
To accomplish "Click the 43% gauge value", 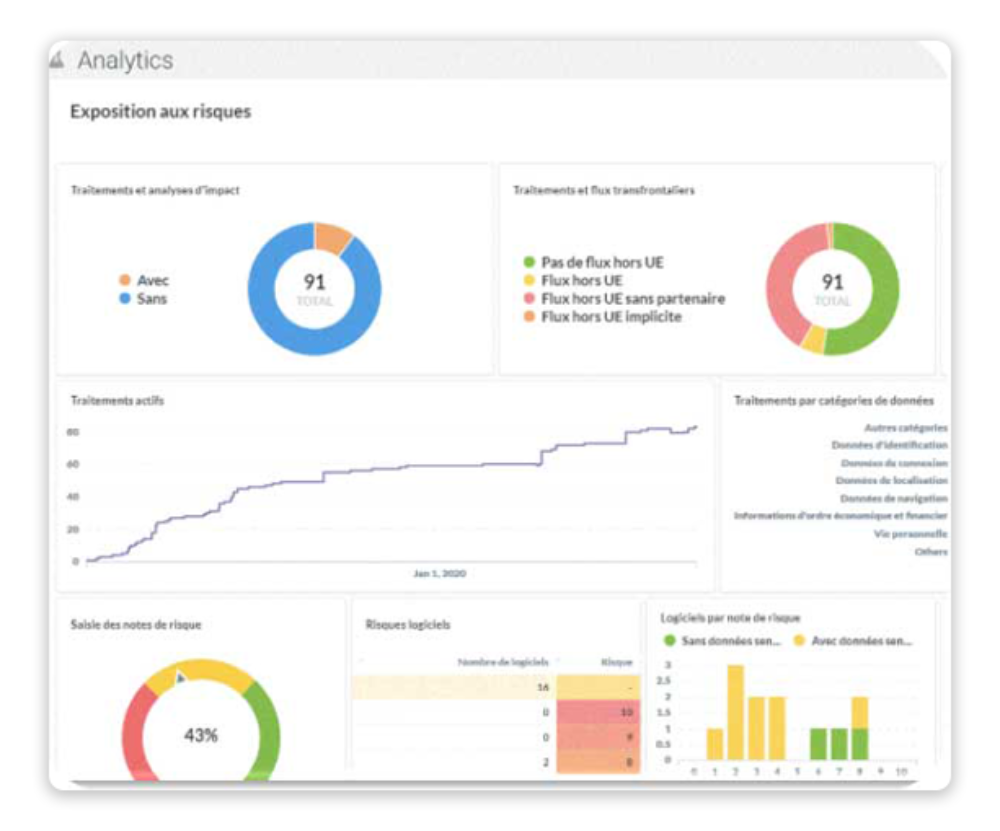I will tap(201, 735).
